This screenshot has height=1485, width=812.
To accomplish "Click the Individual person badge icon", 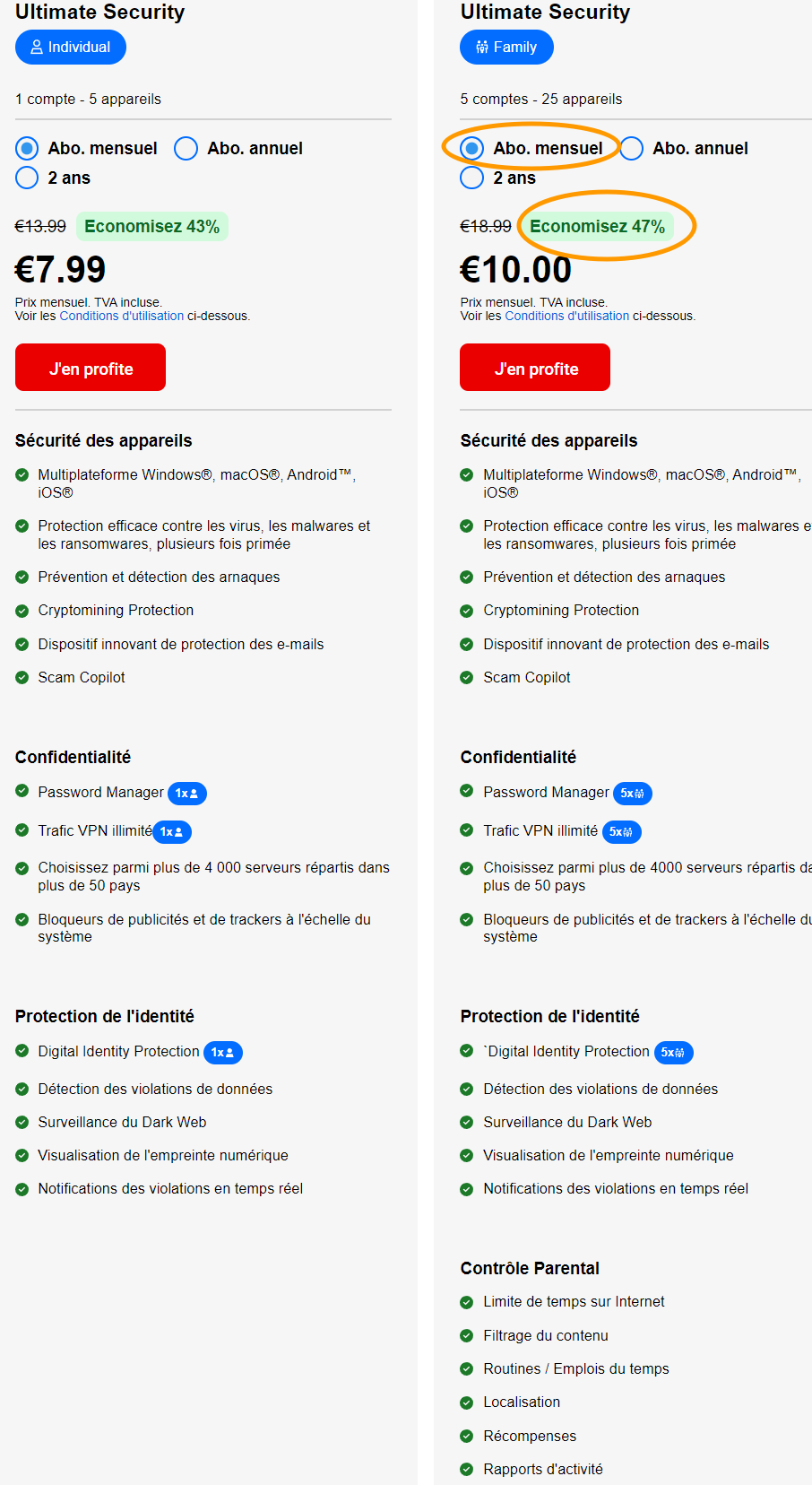I will click(x=36, y=47).
